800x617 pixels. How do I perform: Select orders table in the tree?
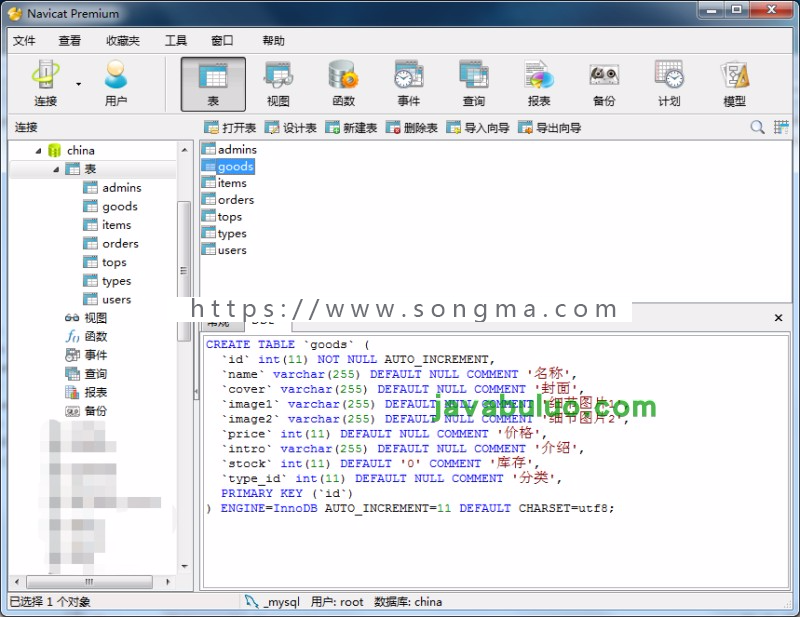click(x=111, y=244)
